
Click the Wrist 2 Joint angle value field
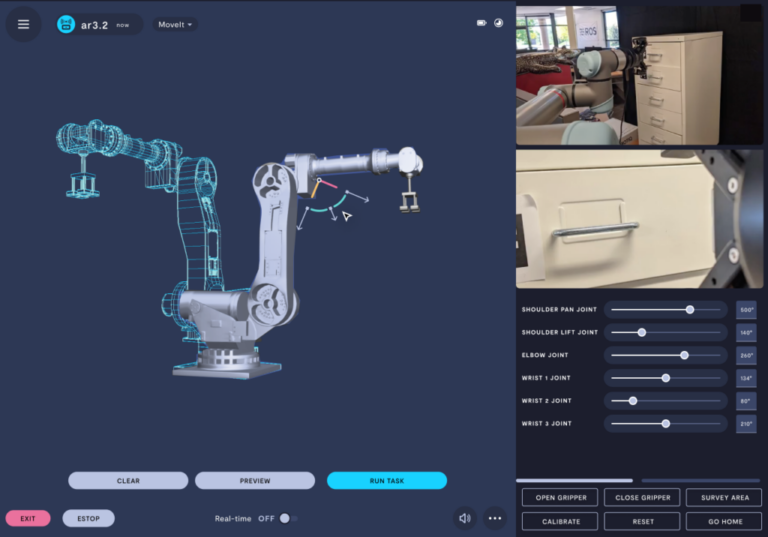pyautogui.click(x=746, y=401)
